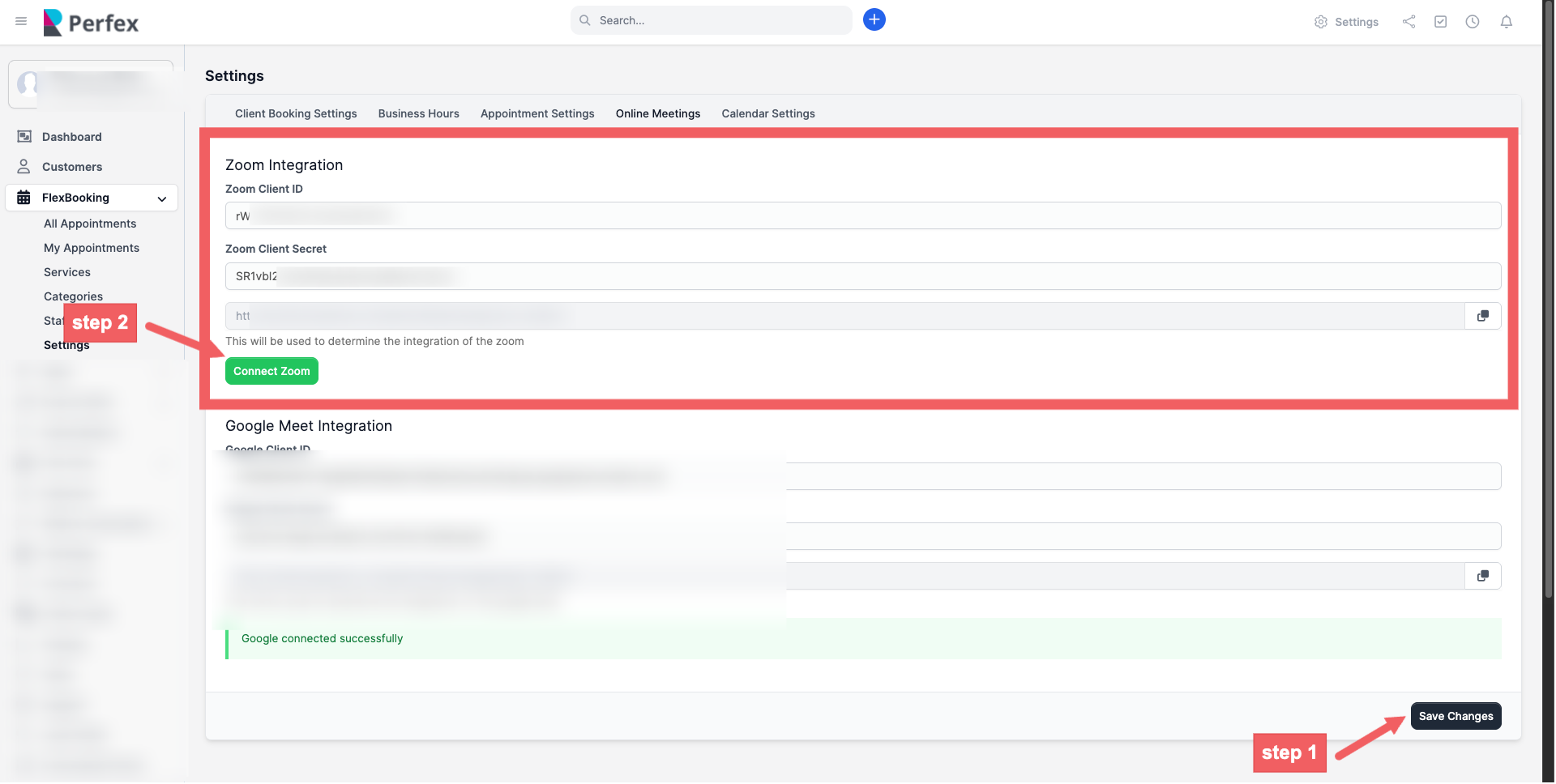This screenshot has width=1556, height=784.
Task: Click the page vertical scrollbar
Action: point(1549,300)
